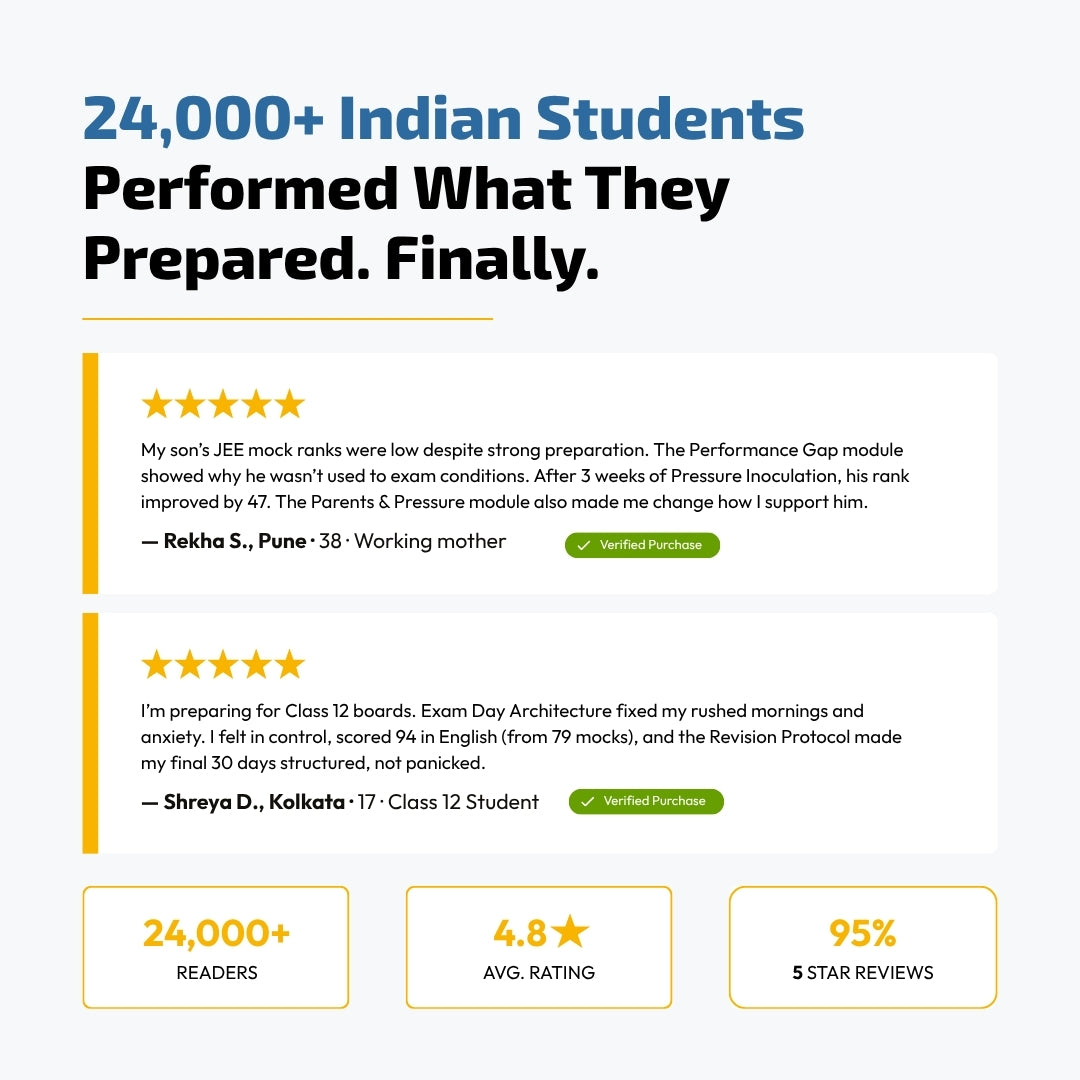The image size is (1080, 1080).
Task: Click the reviewer name Shreya D., Kolkata
Action: pyautogui.click(x=254, y=802)
